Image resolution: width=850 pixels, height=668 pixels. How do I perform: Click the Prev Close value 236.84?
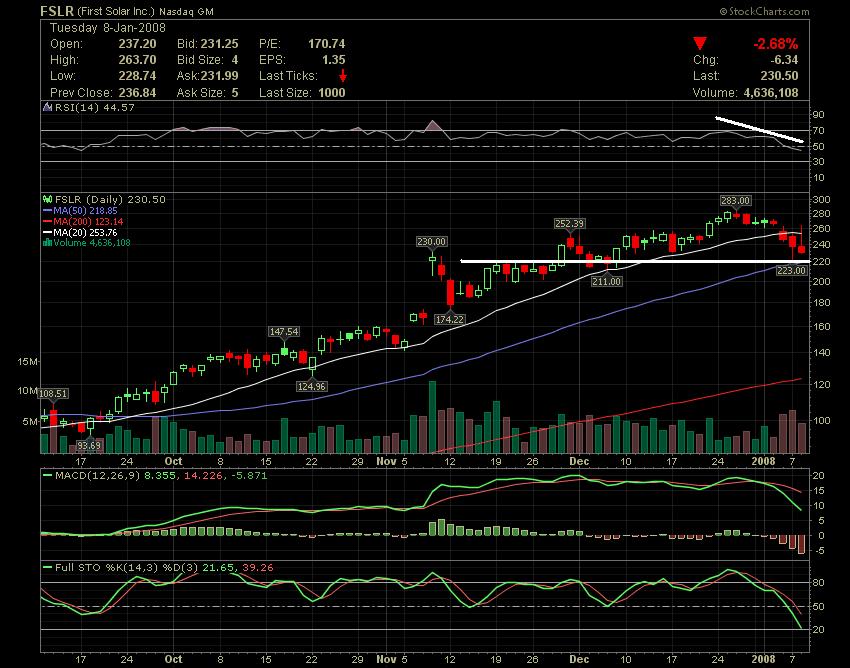pos(137,93)
